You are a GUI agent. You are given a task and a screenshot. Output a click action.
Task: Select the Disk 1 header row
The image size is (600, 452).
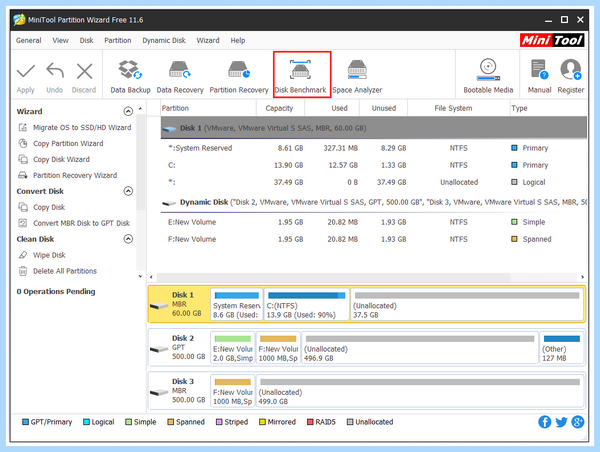tap(373, 128)
